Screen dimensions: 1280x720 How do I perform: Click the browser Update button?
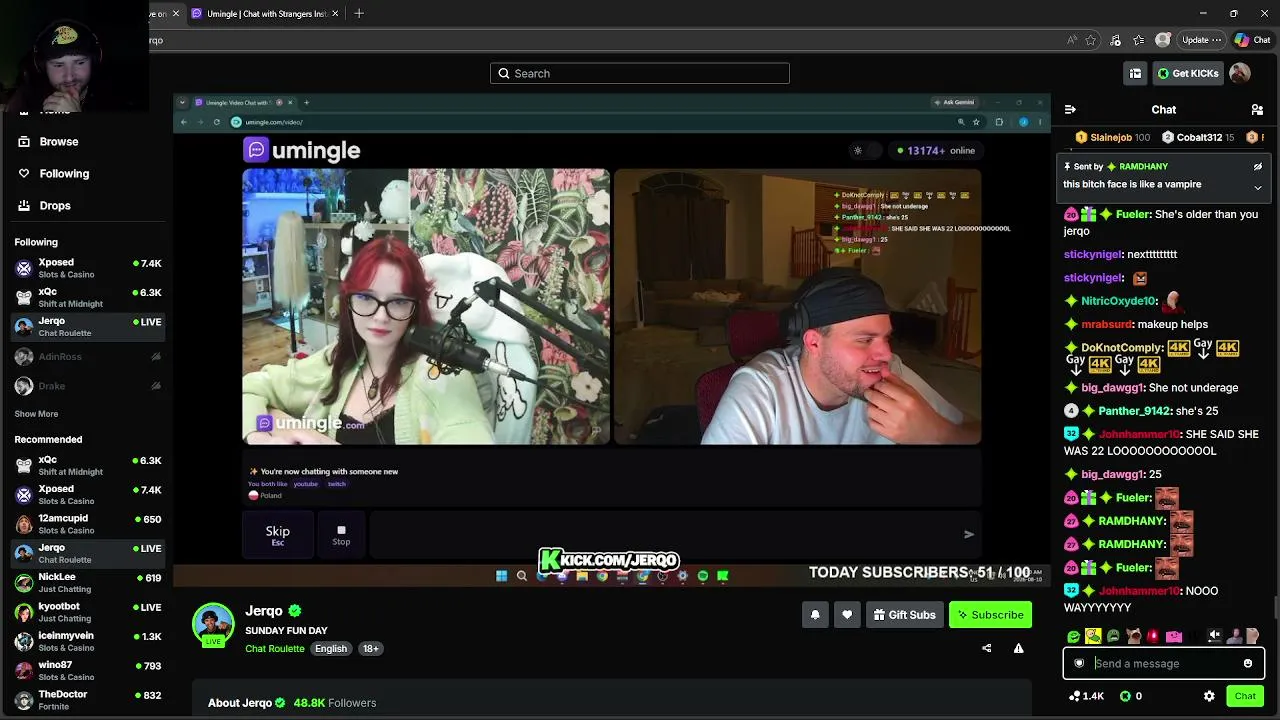coord(1201,40)
